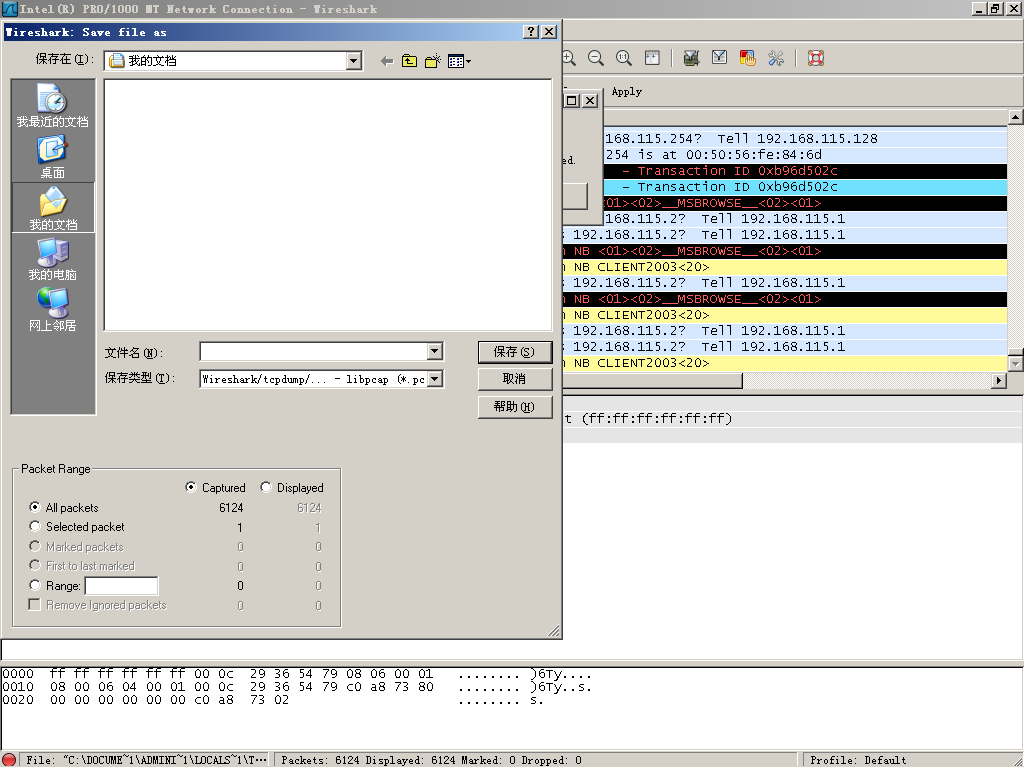Click hex dump row starting with 0000
Image resolution: width=1024 pixels, height=768 pixels.
pos(297,674)
